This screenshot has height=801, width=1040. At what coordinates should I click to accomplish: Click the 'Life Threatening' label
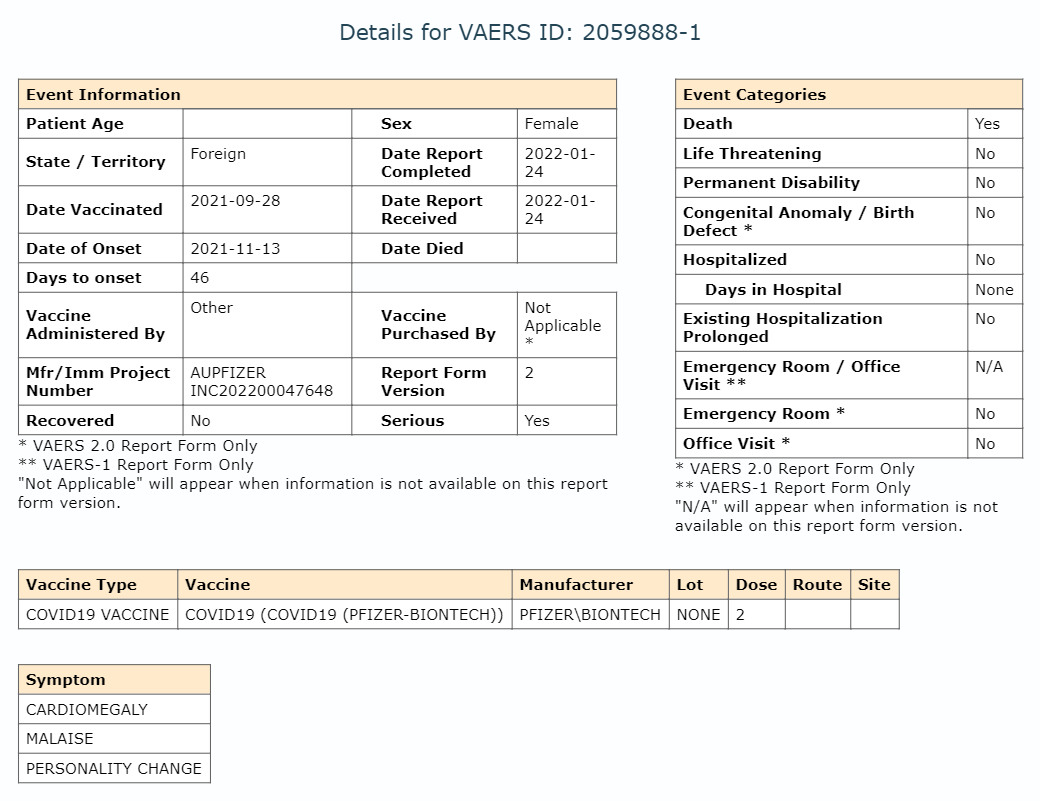tap(752, 154)
